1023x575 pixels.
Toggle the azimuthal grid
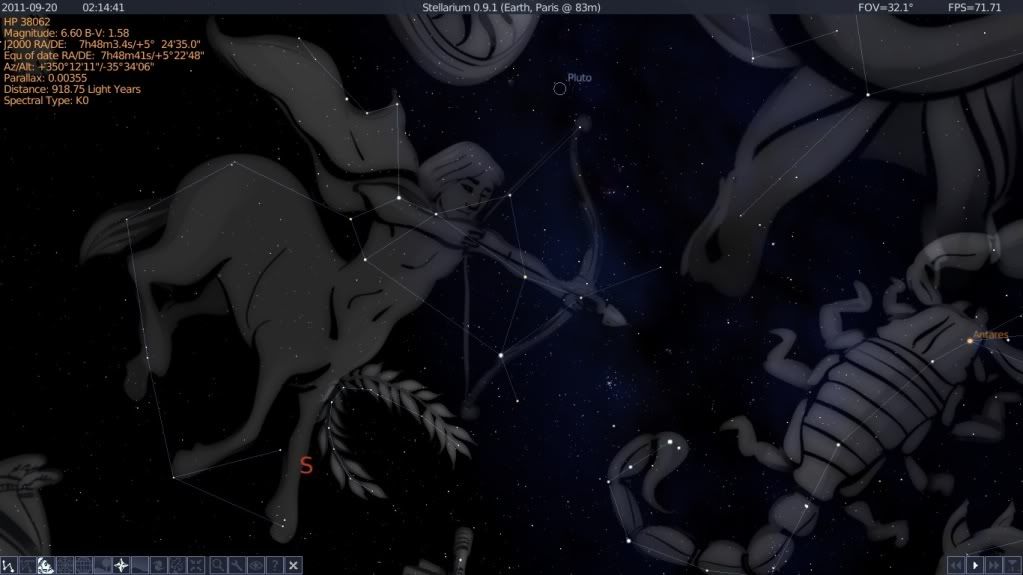(x=65, y=565)
